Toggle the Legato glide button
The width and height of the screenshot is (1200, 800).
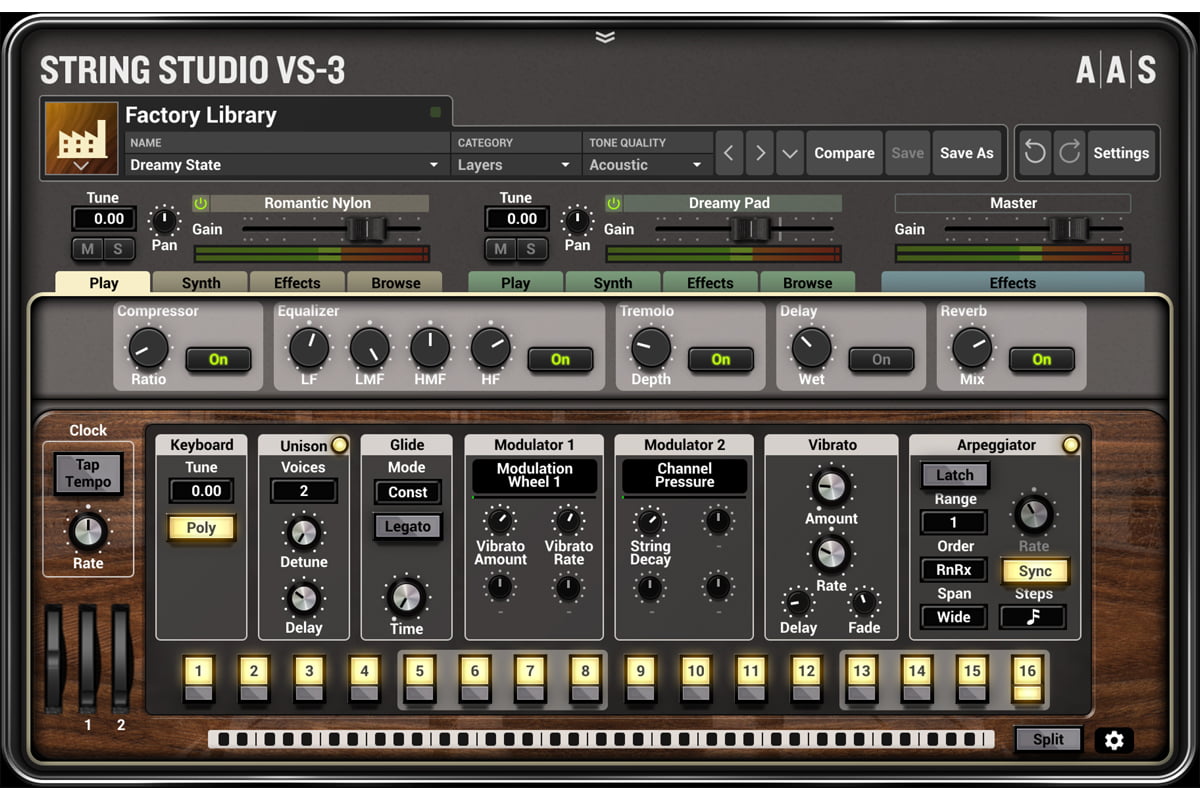(x=408, y=526)
